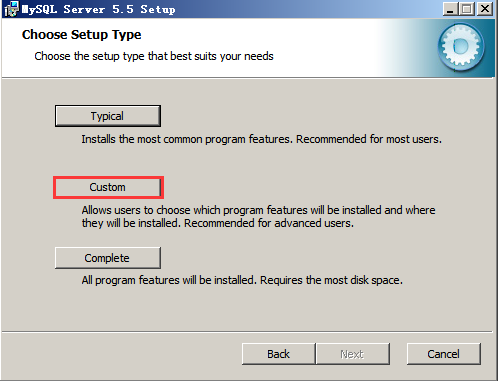498x381 pixels.
Task: Click the 'Choose Setup Type' heading
Action: pyautogui.click(x=82, y=35)
